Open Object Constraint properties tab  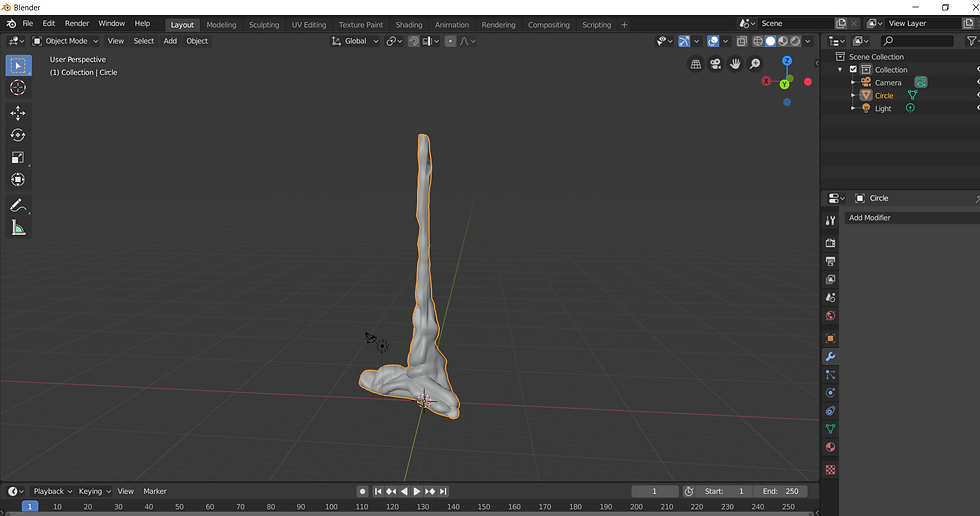[x=830, y=411]
